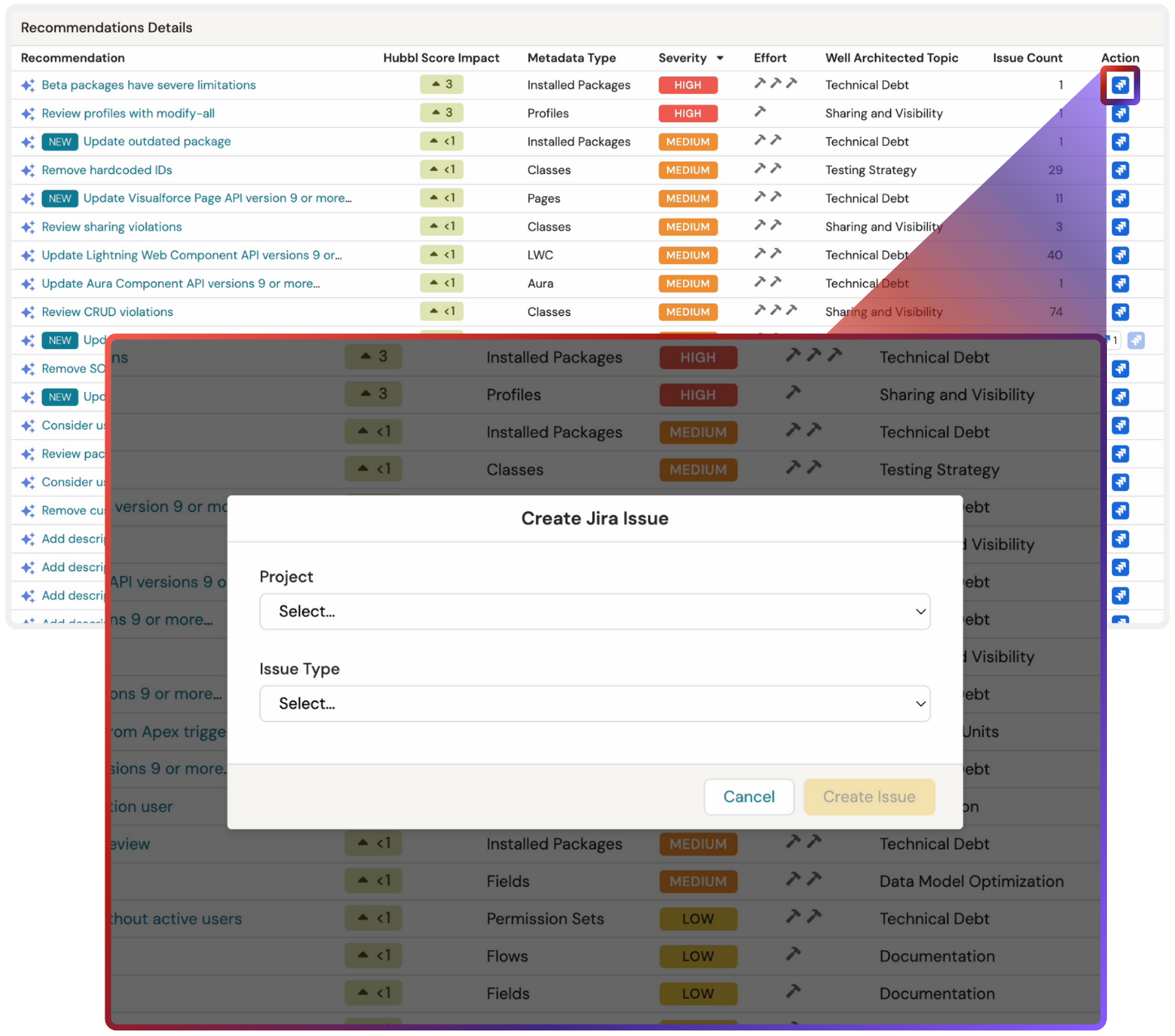Click Jira icon in Update outdated package row
The width and height of the screenshot is (1175, 1036).
pos(1120,142)
